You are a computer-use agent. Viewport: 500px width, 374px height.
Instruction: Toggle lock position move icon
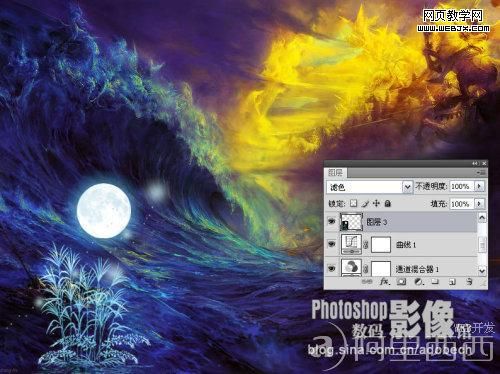(x=376, y=203)
